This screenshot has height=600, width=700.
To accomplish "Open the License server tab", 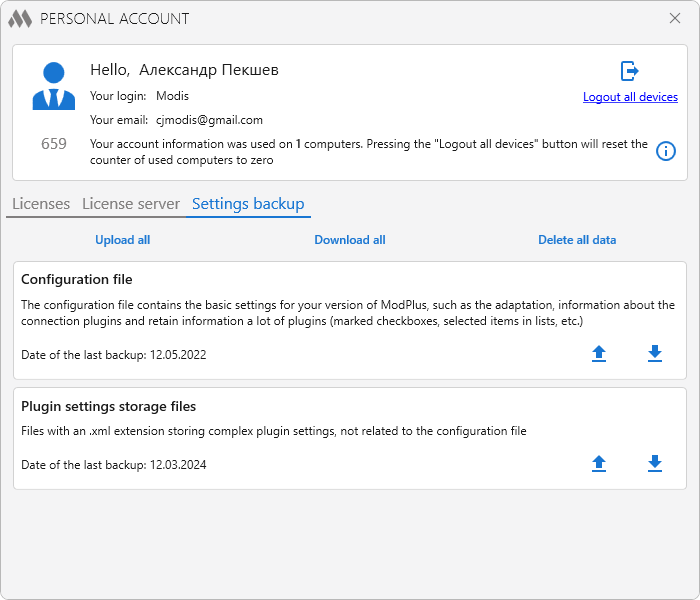I will [131, 204].
